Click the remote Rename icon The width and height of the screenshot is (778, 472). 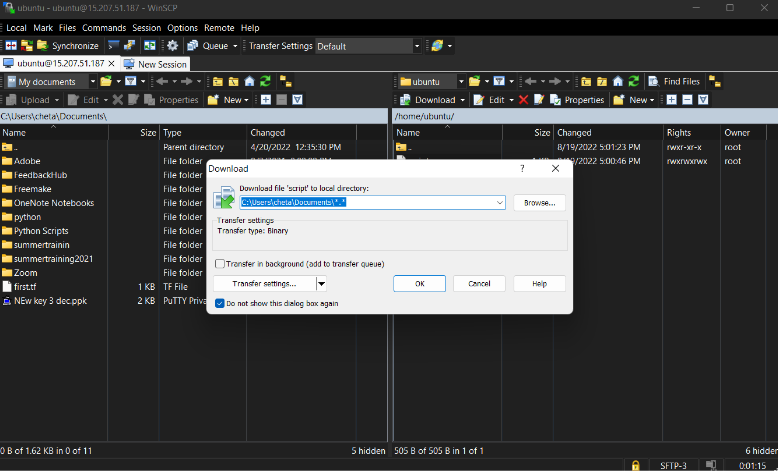click(x=539, y=100)
